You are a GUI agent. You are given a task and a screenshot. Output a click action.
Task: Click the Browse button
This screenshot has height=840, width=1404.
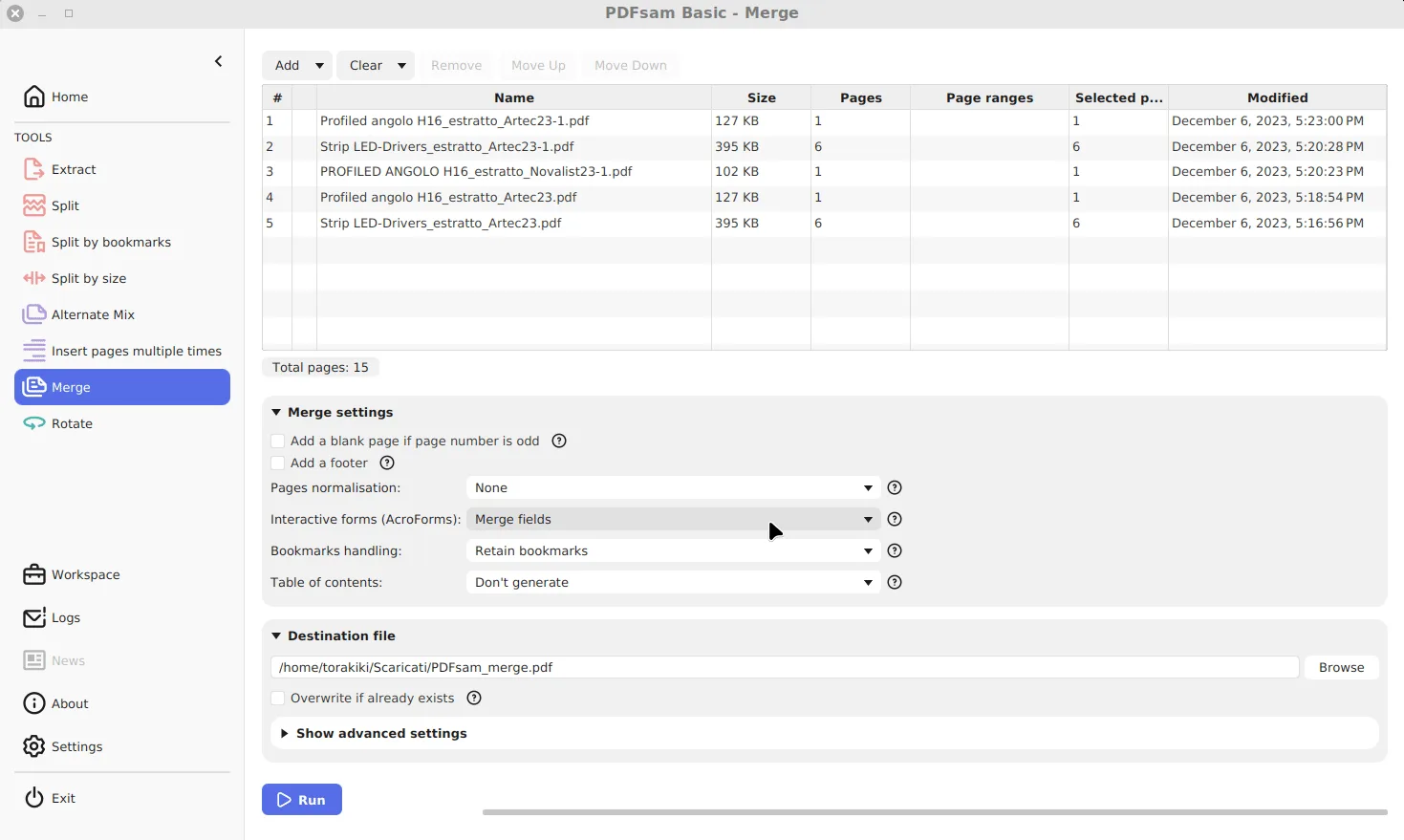[x=1341, y=667]
